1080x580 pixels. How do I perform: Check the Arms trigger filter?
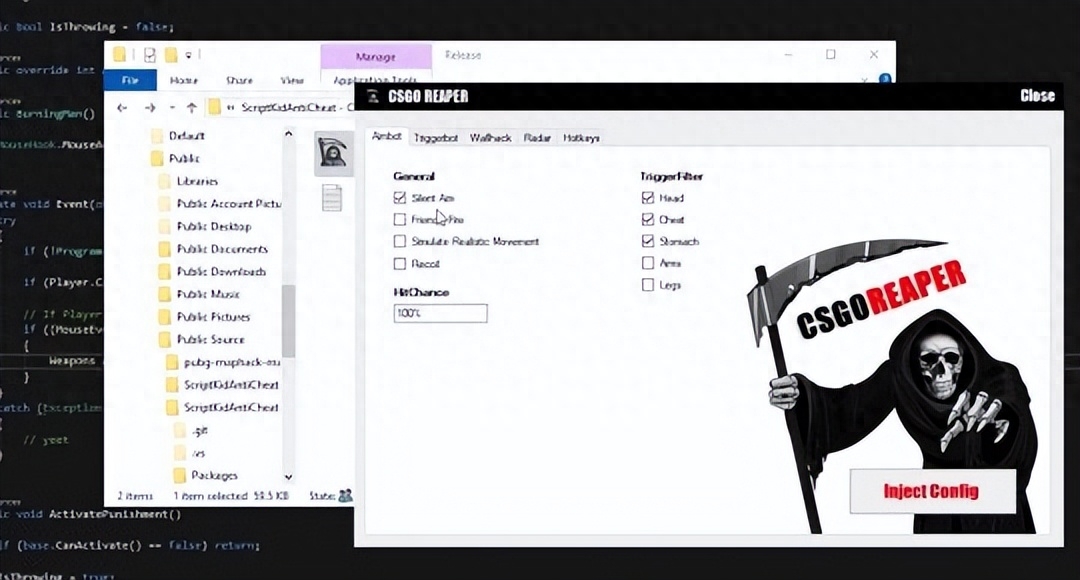[x=647, y=263]
